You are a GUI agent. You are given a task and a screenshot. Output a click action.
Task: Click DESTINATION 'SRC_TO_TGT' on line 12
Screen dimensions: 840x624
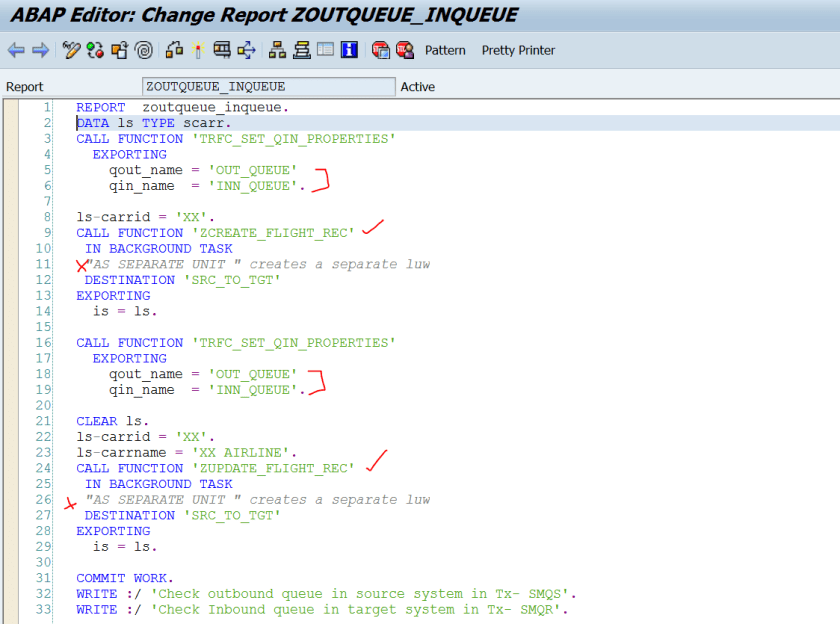pyautogui.click(x=182, y=280)
